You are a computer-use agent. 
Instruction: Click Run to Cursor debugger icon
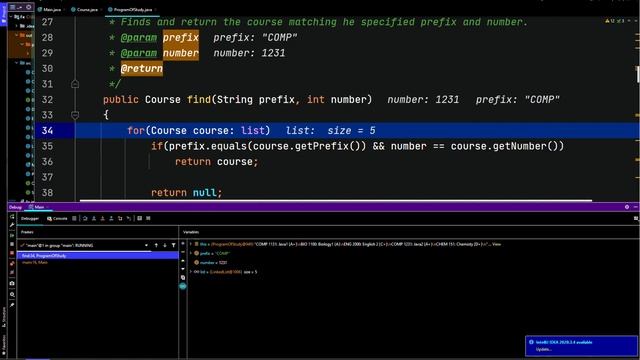click(129, 219)
